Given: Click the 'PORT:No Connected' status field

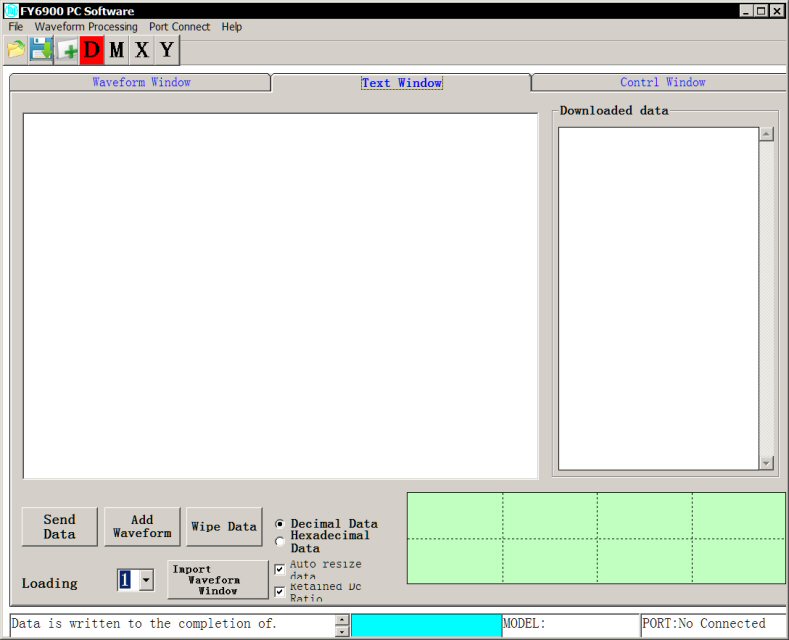Looking at the screenshot, I should point(713,625).
